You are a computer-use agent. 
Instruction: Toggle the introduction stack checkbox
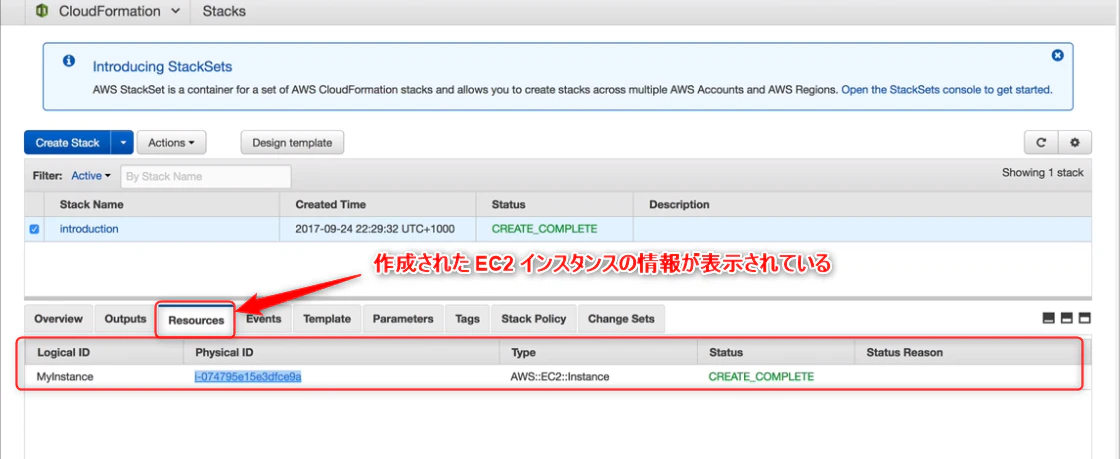tap(34, 230)
